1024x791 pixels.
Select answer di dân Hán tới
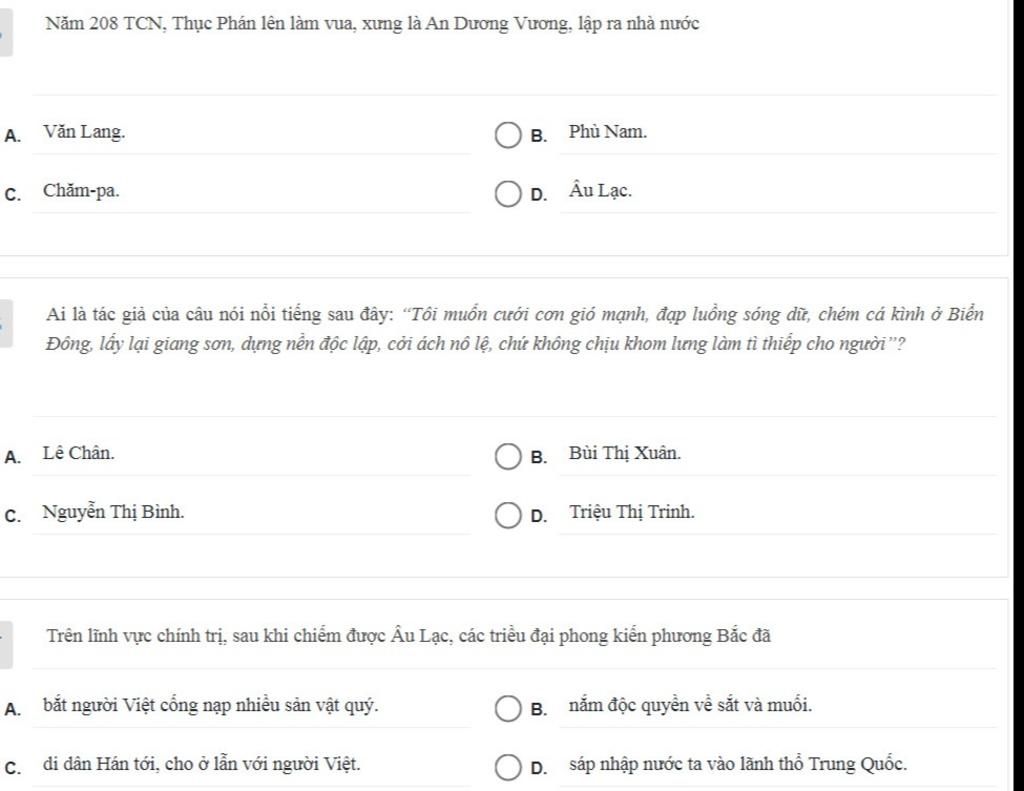[x=201, y=764]
